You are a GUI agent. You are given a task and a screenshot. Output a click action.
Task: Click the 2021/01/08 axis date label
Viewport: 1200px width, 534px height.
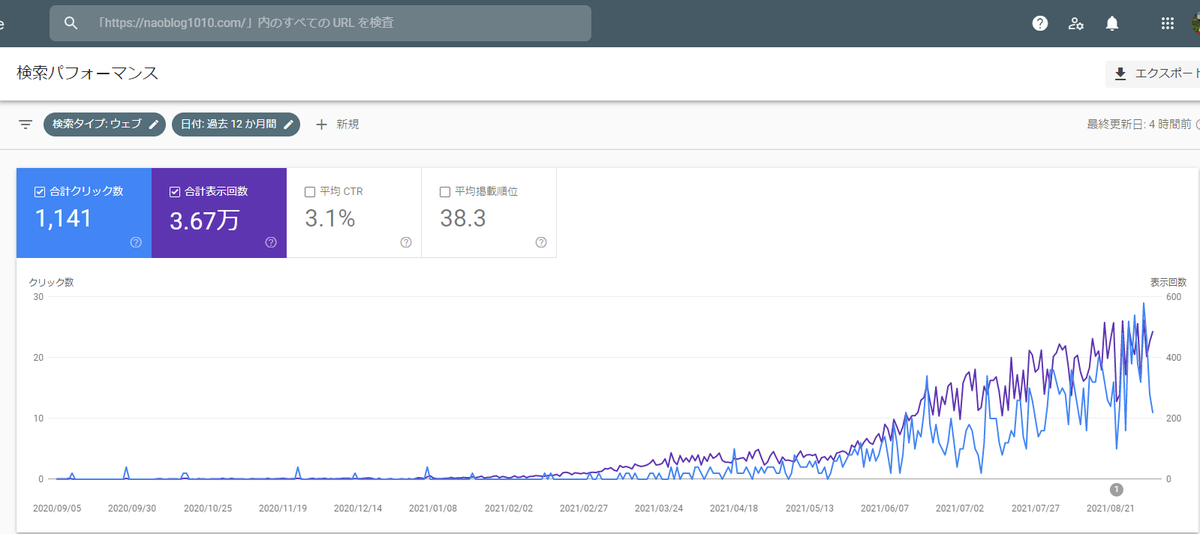[432, 508]
